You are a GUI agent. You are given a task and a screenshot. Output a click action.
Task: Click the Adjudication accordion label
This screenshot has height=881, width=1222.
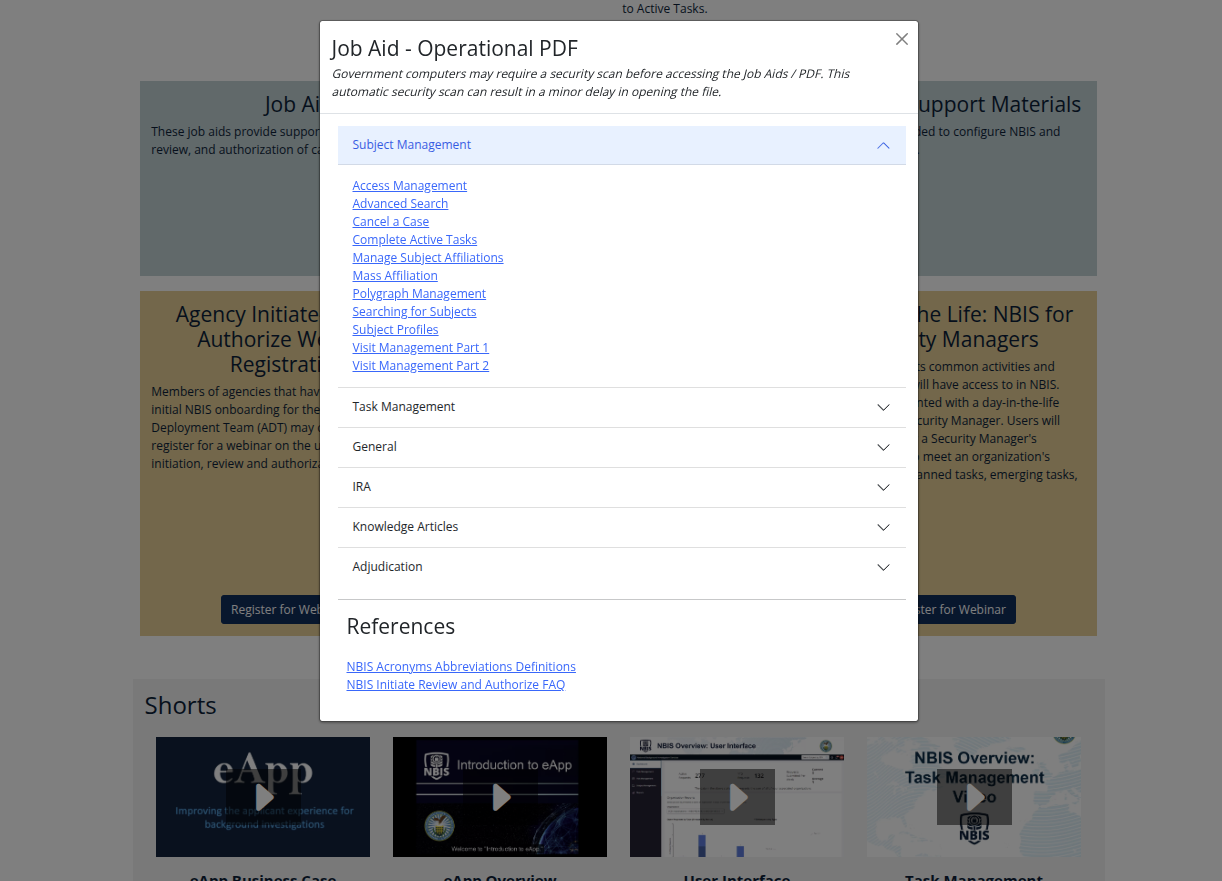pyautogui.click(x=387, y=567)
